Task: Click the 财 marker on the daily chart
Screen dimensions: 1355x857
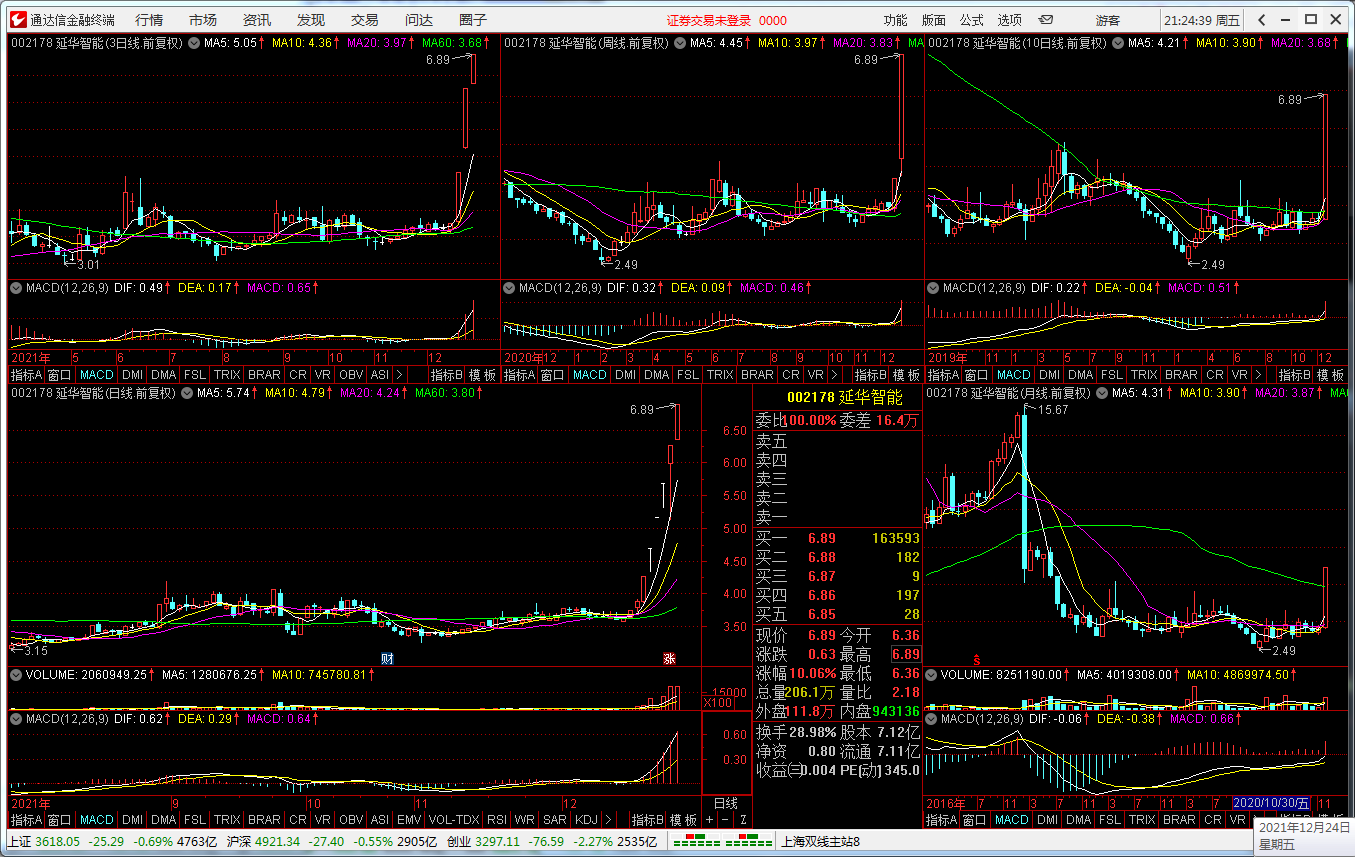Action: [388, 658]
